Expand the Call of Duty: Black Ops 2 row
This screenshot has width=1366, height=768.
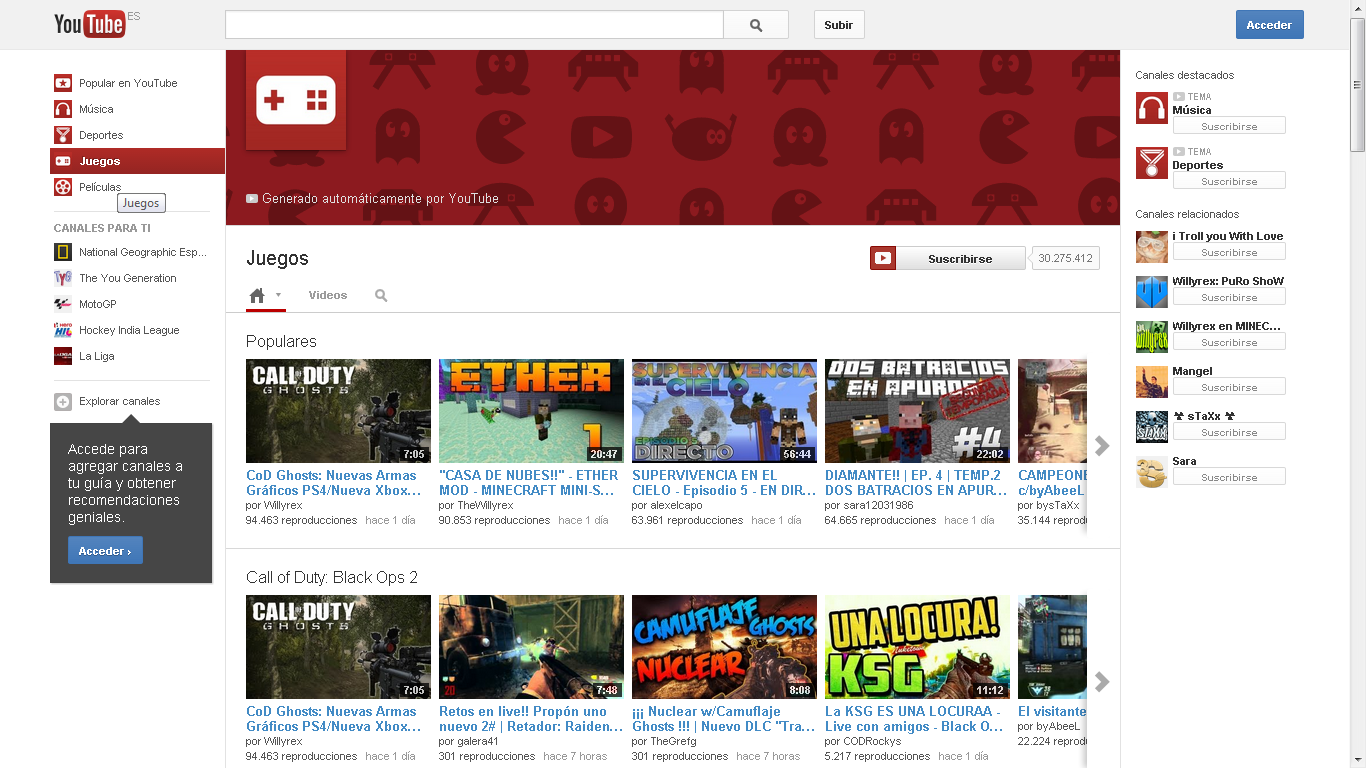pyautogui.click(x=1100, y=682)
